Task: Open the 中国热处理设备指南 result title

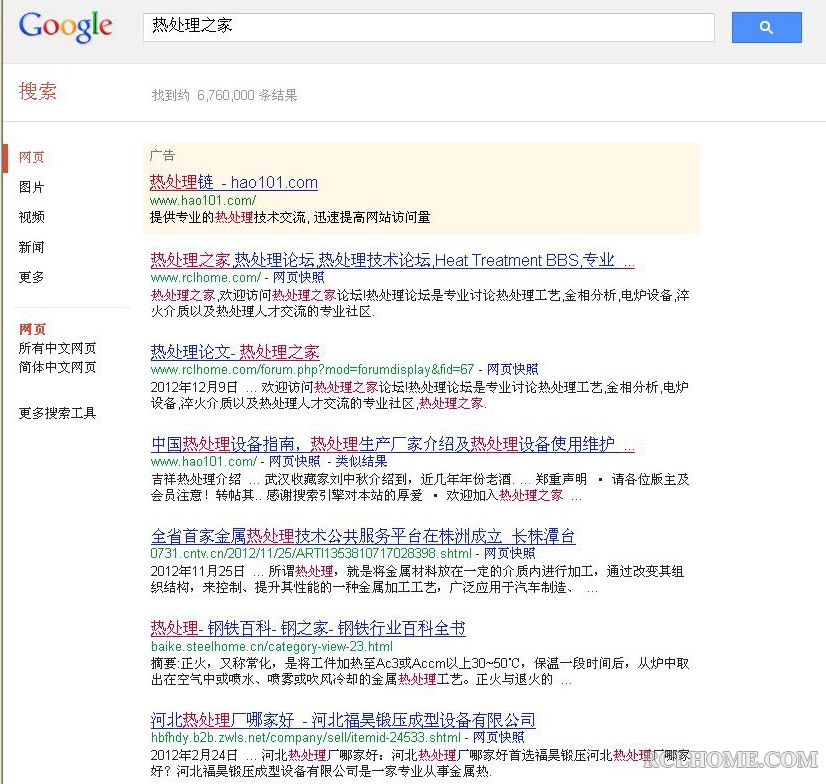Action: pos(392,444)
